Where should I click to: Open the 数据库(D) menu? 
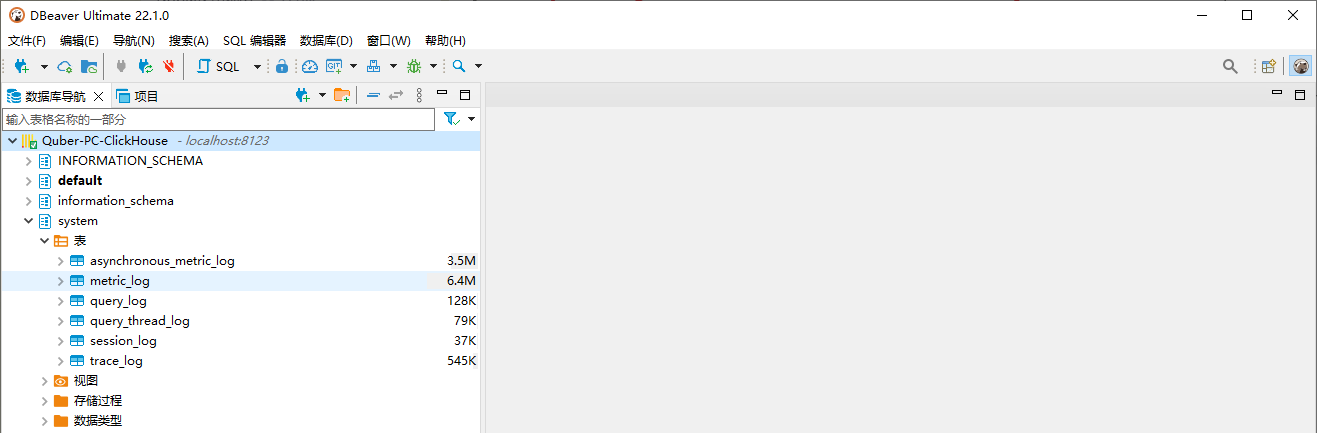[326, 41]
